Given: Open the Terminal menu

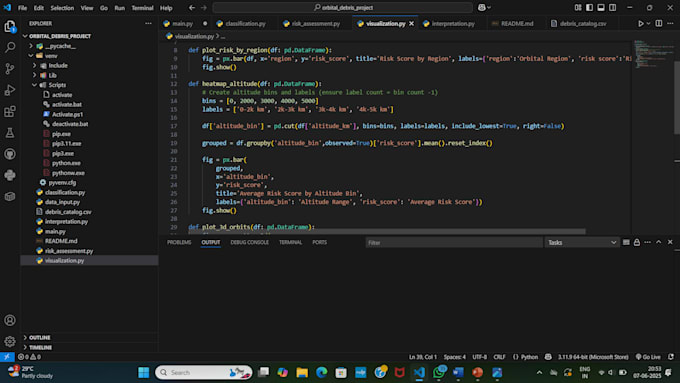Looking at the screenshot, I should [x=142, y=8].
